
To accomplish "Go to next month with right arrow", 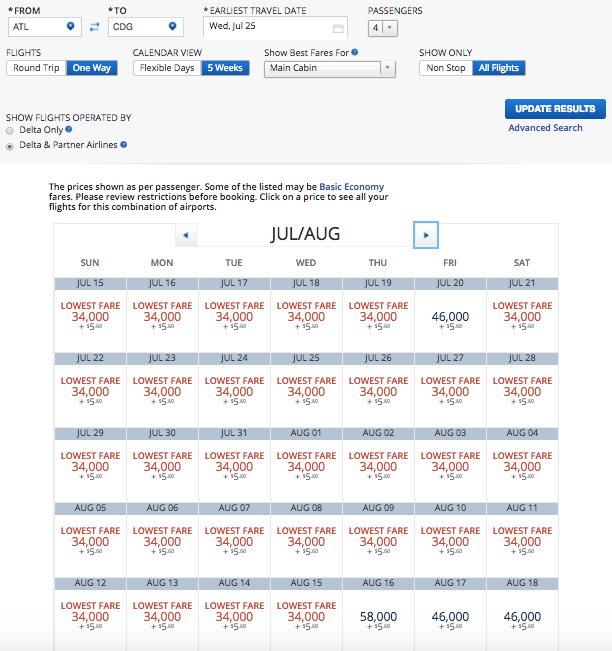I will pos(426,235).
